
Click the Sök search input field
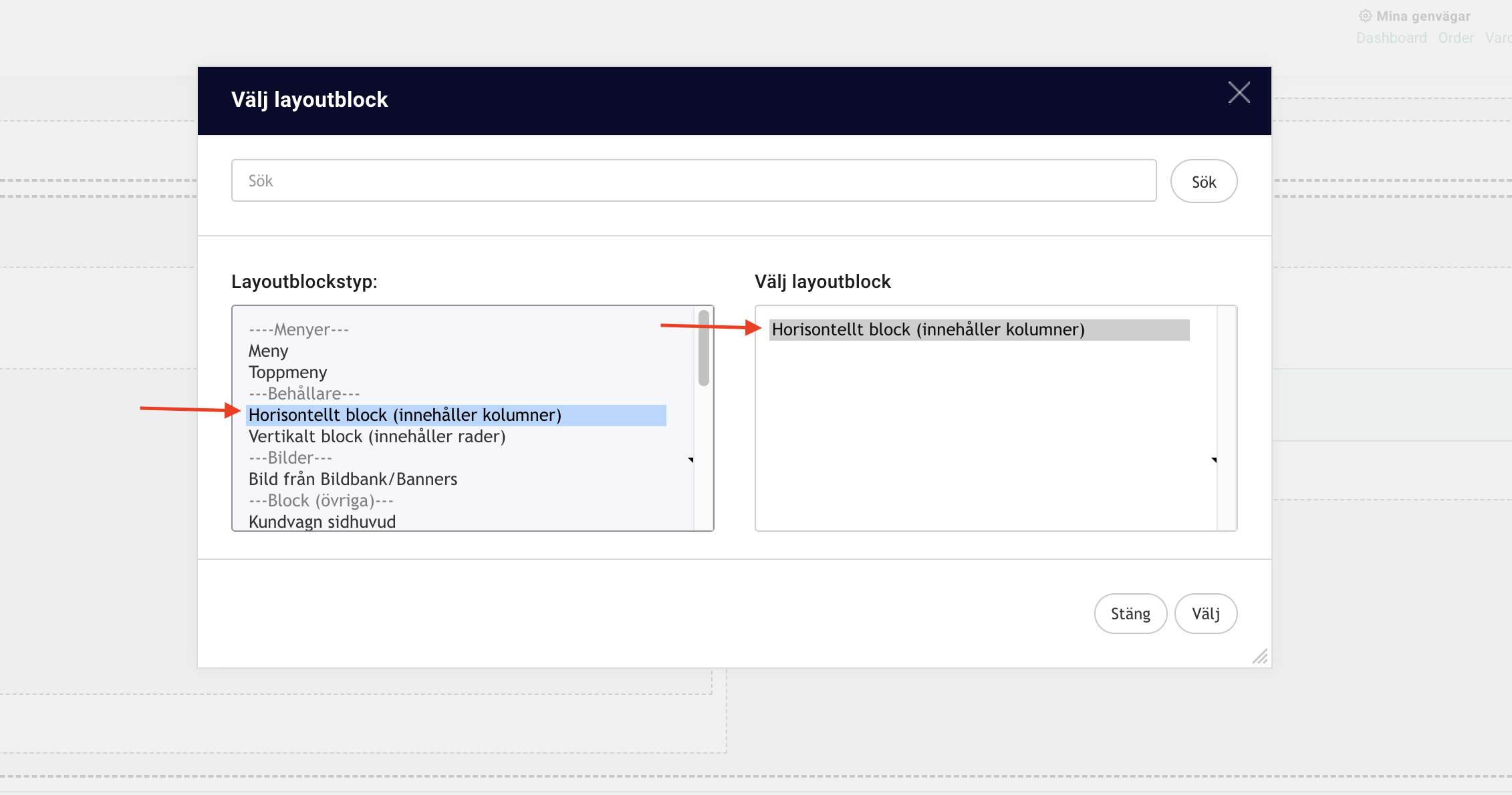point(694,180)
